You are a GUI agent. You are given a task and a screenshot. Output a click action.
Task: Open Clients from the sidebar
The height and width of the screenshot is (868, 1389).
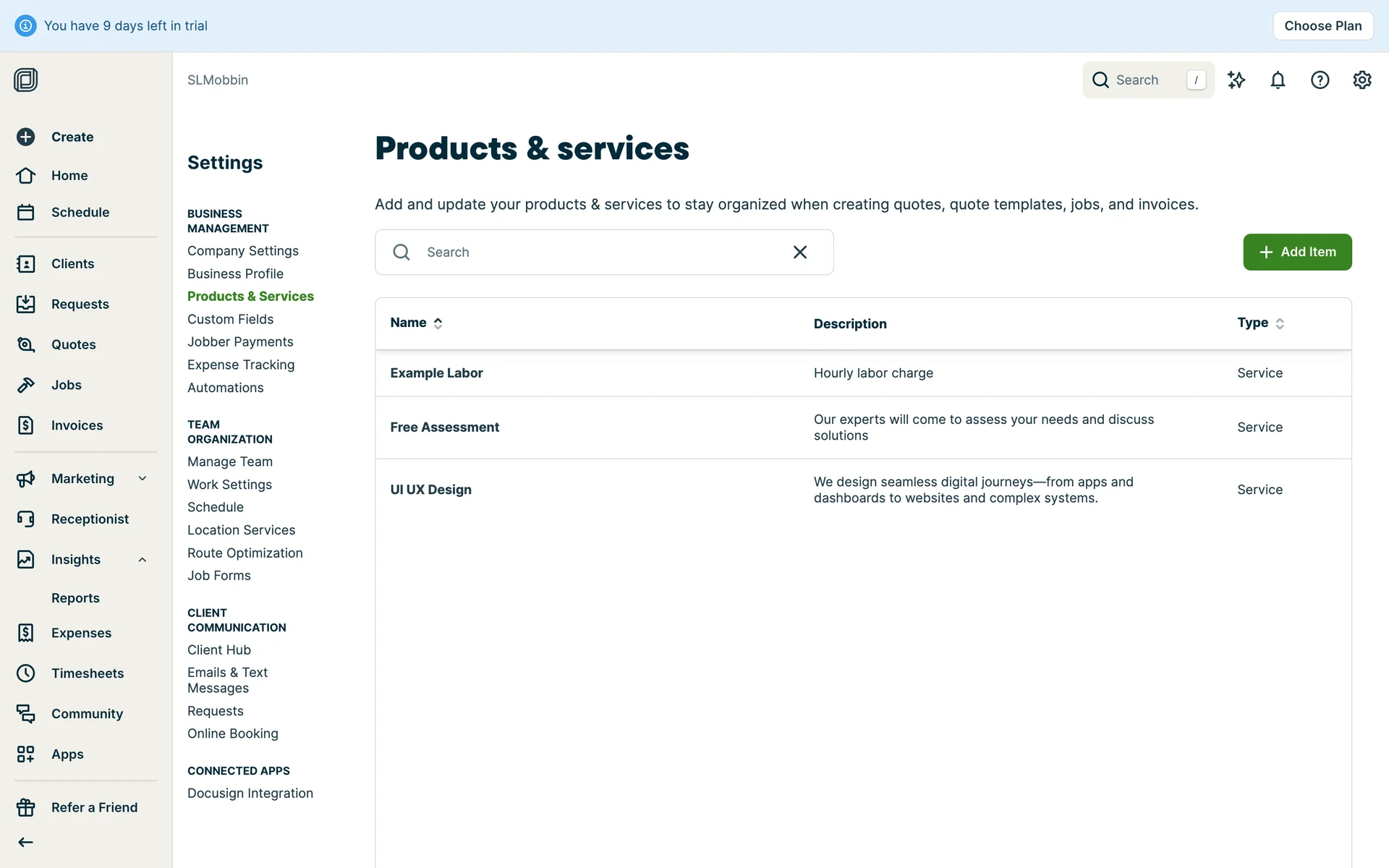coord(72,264)
